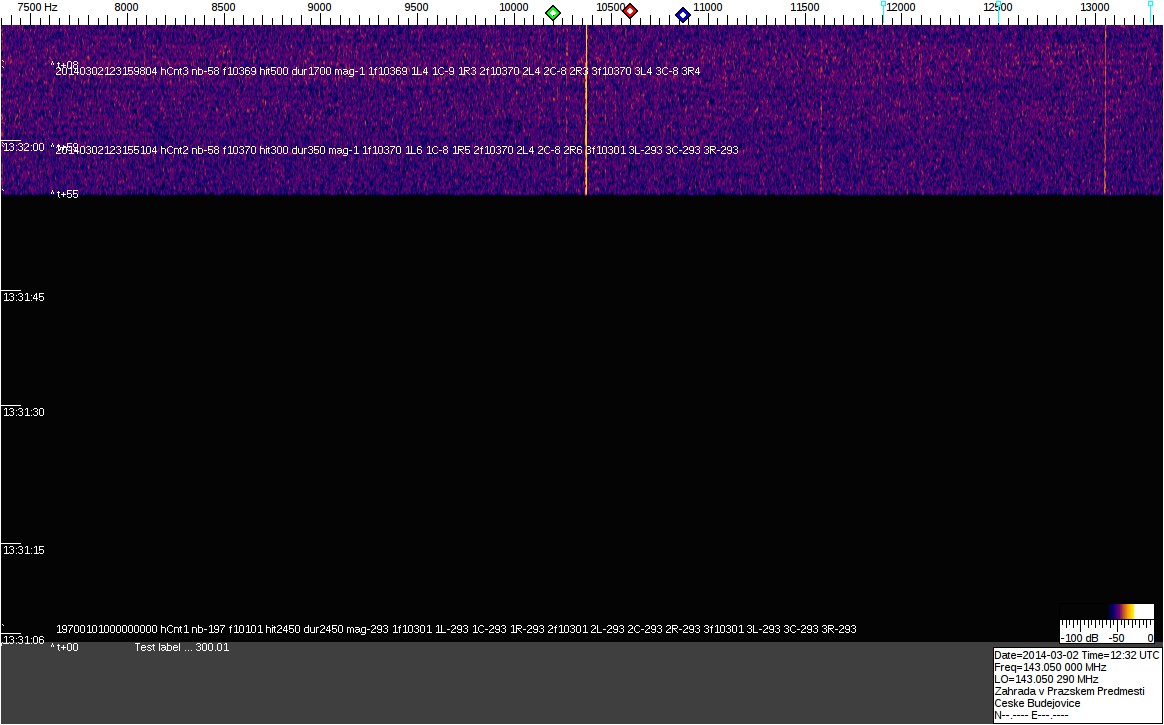Click the 10000 Hz frequency scale label
Screen dimensions: 1164x725
[513, 7]
